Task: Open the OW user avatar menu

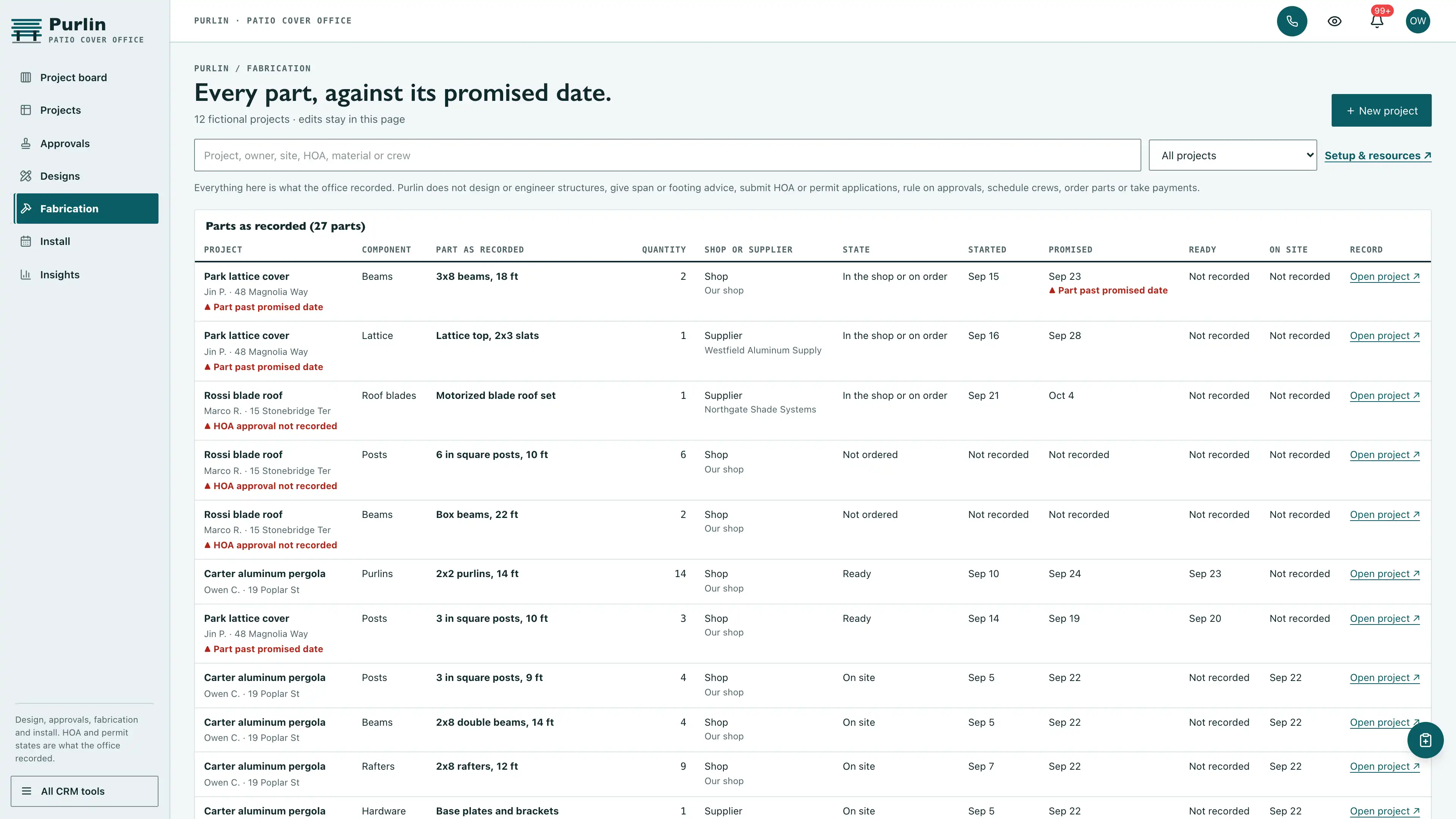Action: pos(1418,21)
